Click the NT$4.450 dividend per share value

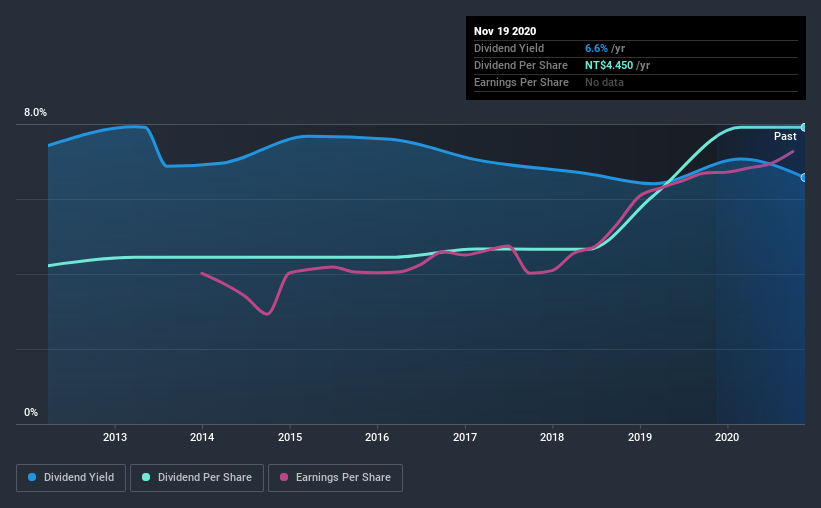coord(609,65)
